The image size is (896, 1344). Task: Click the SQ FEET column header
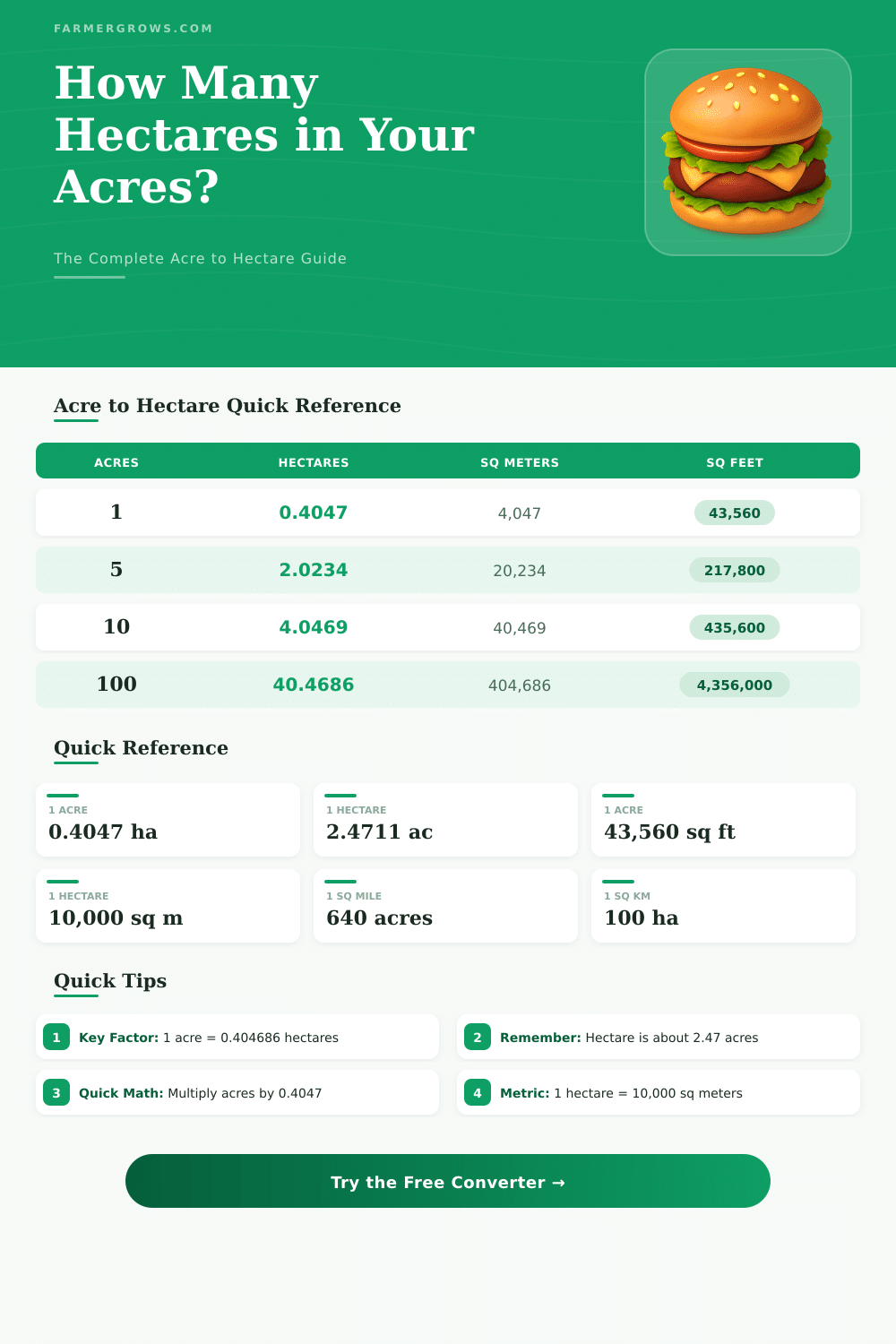click(x=735, y=462)
